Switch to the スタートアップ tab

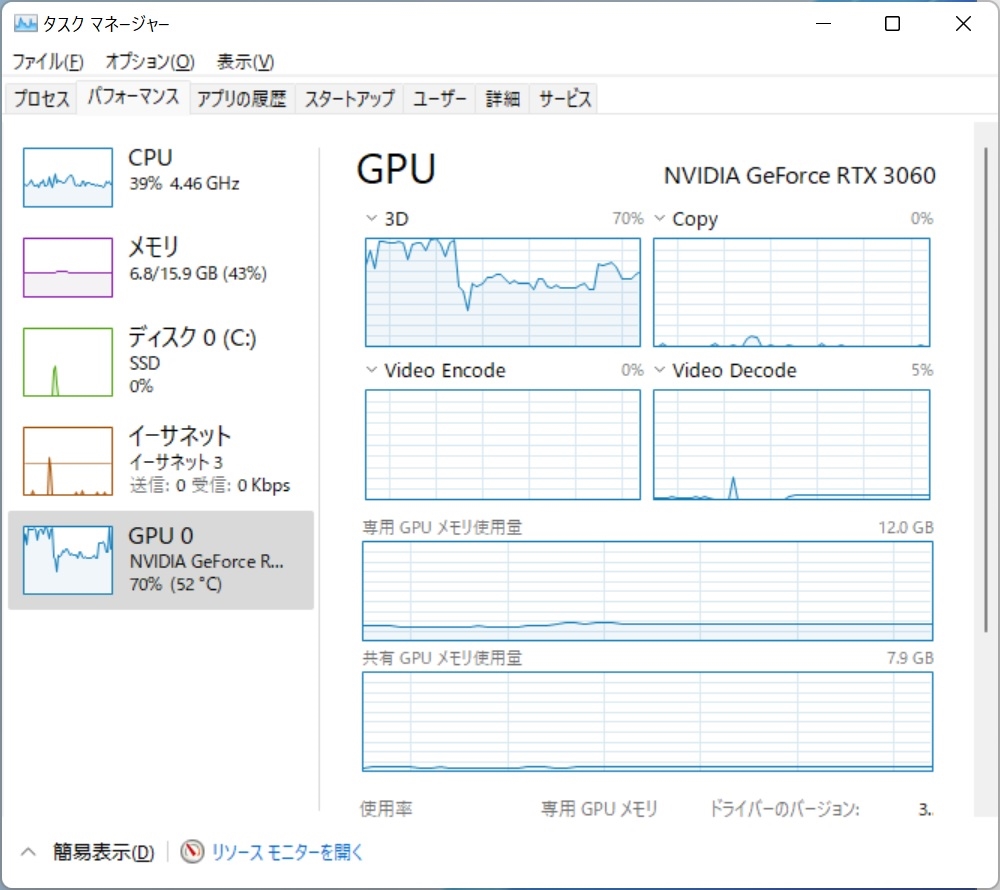pyautogui.click(x=349, y=99)
